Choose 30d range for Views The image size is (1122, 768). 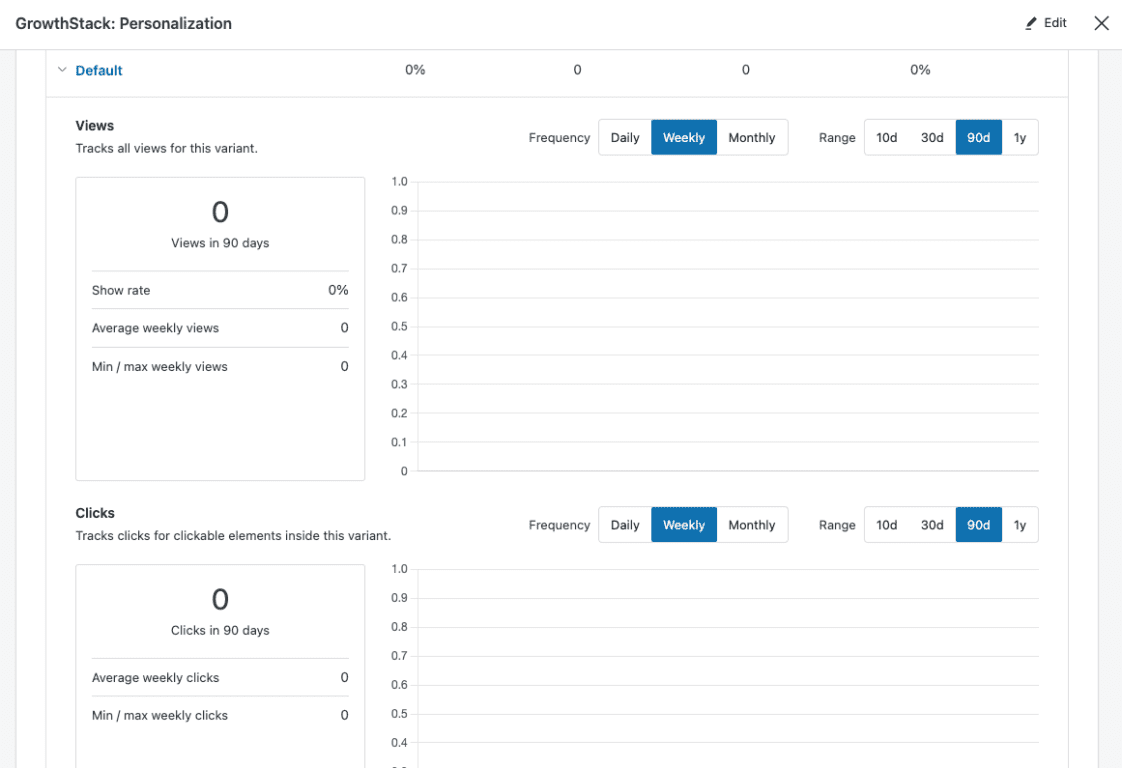pos(932,138)
